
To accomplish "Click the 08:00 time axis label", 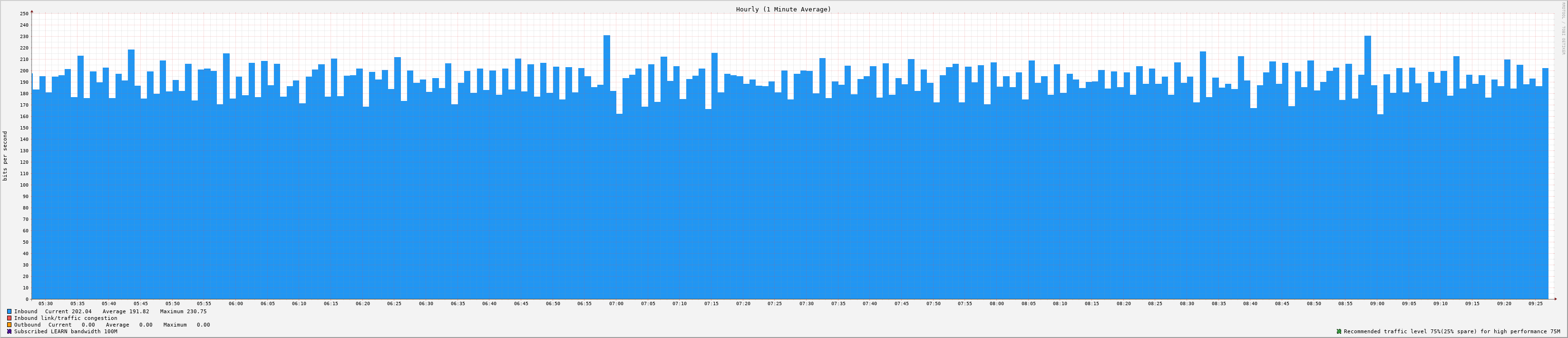I will click(x=996, y=303).
